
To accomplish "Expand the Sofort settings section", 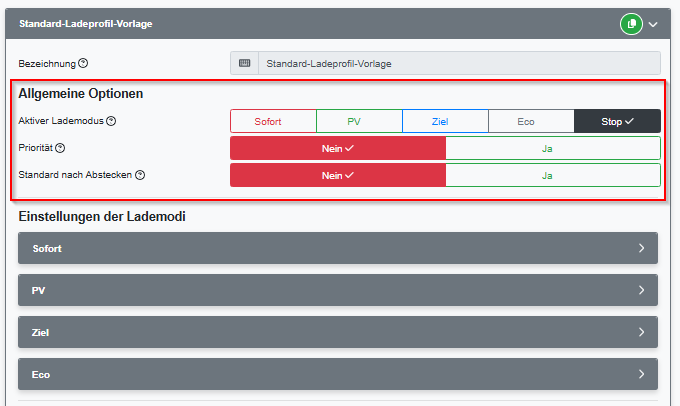I will 338,248.
